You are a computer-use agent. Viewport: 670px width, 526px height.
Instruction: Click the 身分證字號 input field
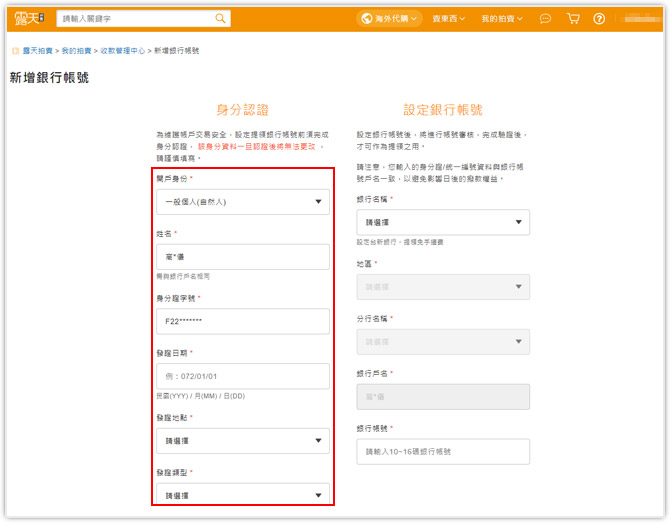coord(243,321)
